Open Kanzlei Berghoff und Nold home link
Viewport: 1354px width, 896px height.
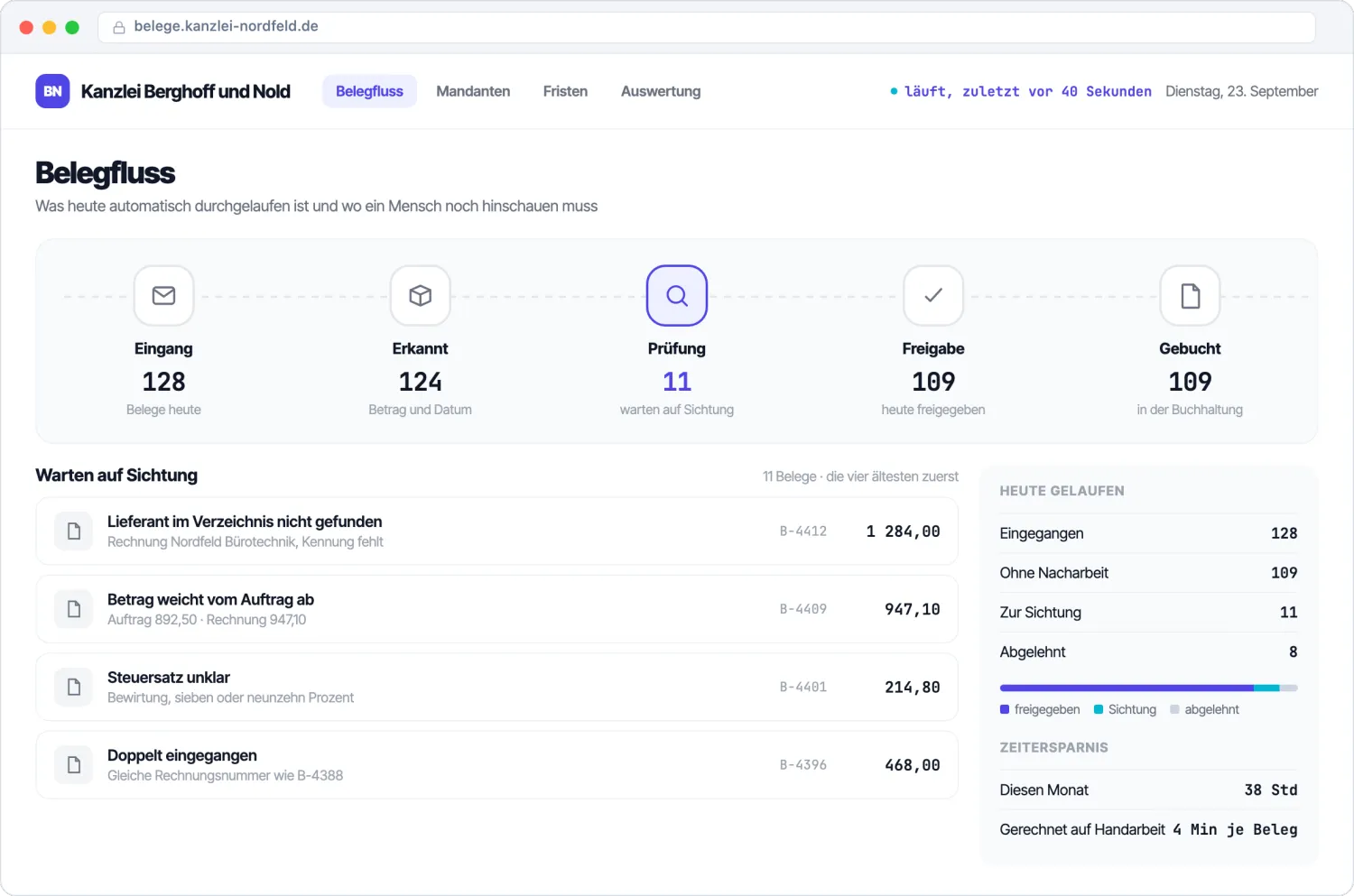(x=186, y=91)
